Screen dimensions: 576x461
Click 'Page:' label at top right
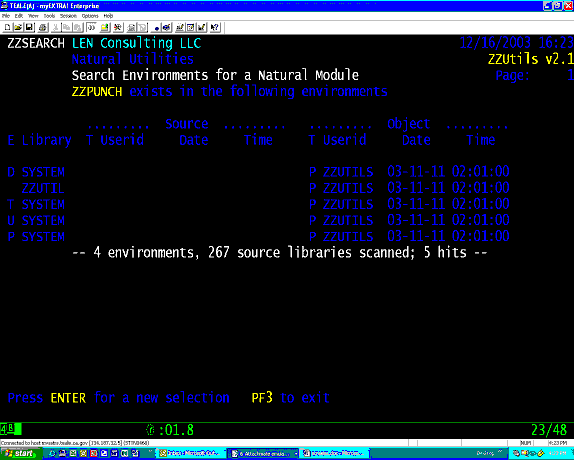tap(512, 76)
